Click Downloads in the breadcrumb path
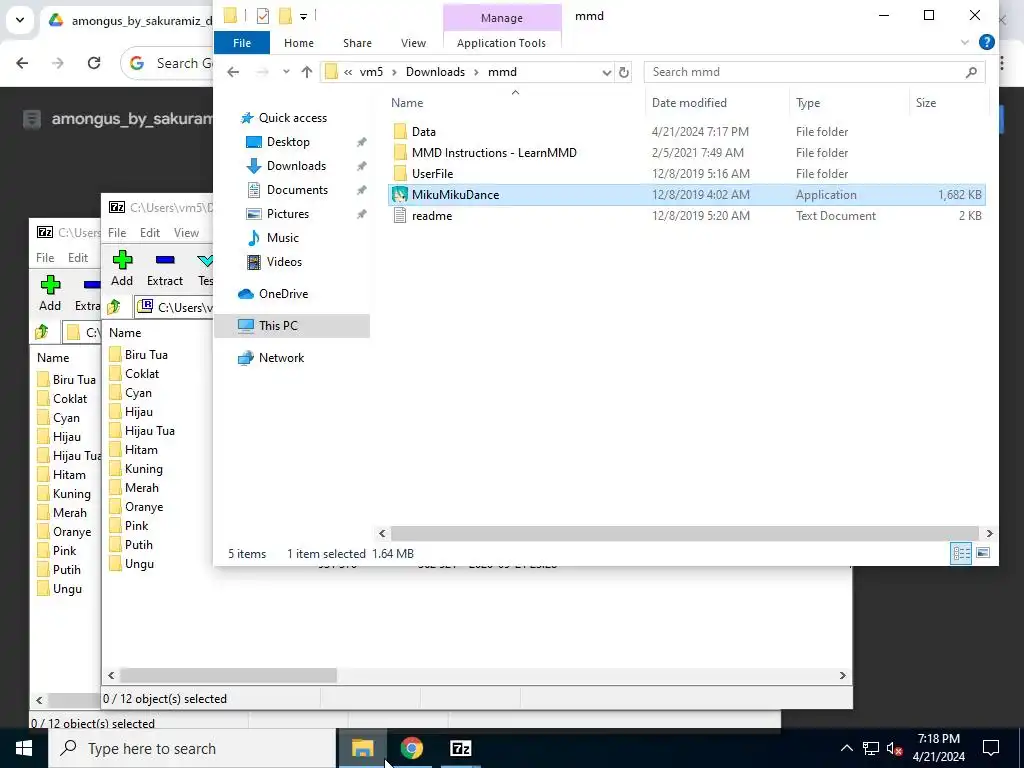The image size is (1024, 768). pyautogui.click(x=435, y=72)
